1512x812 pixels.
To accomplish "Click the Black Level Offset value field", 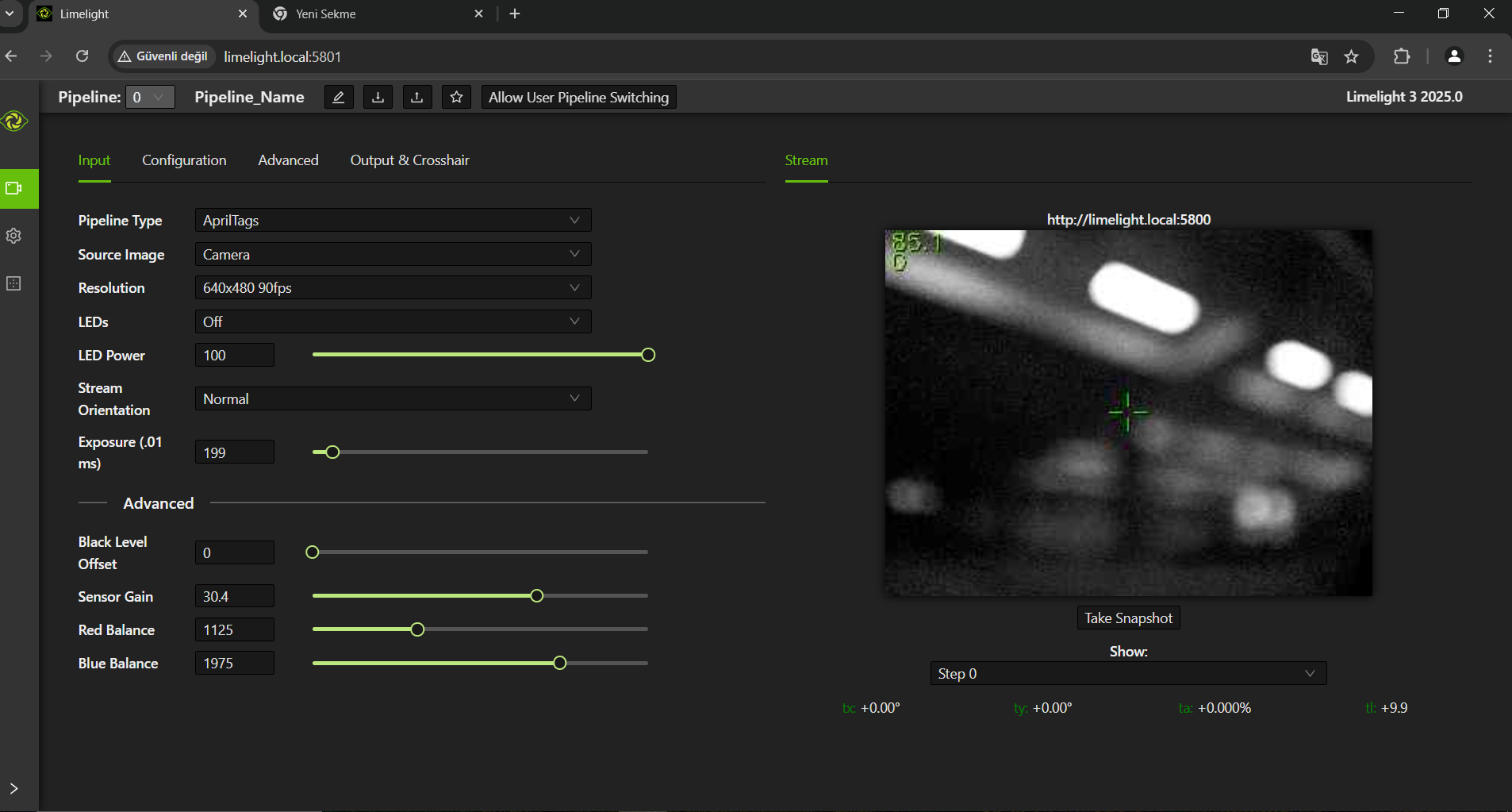I will [235, 552].
